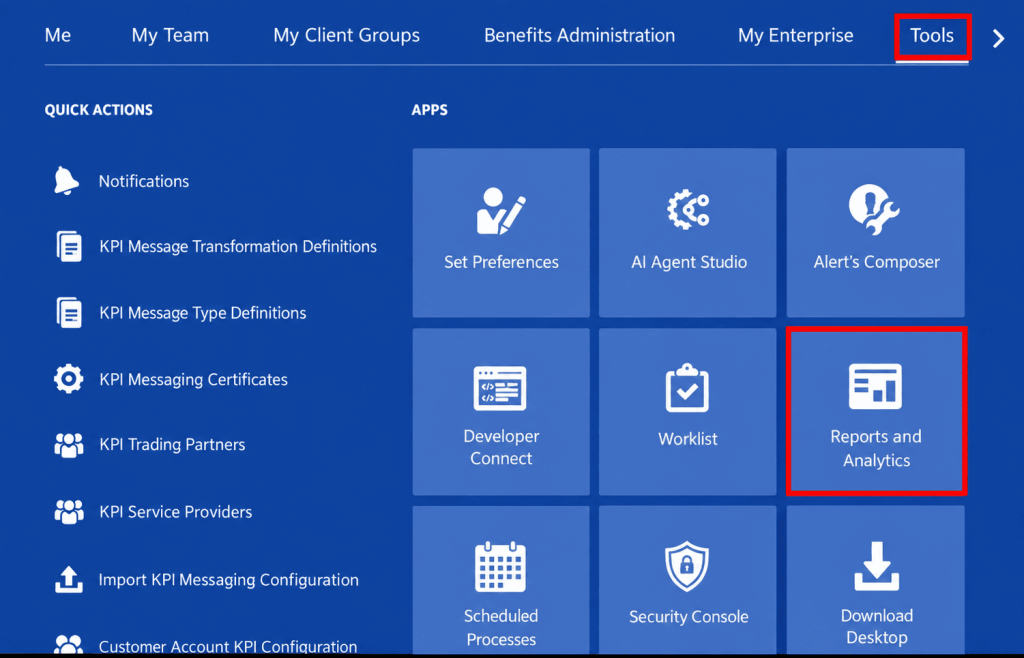The height and width of the screenshot is (658, 1024).
Task: Click the KPI Service Providers people icon
Action: (69, 512)
